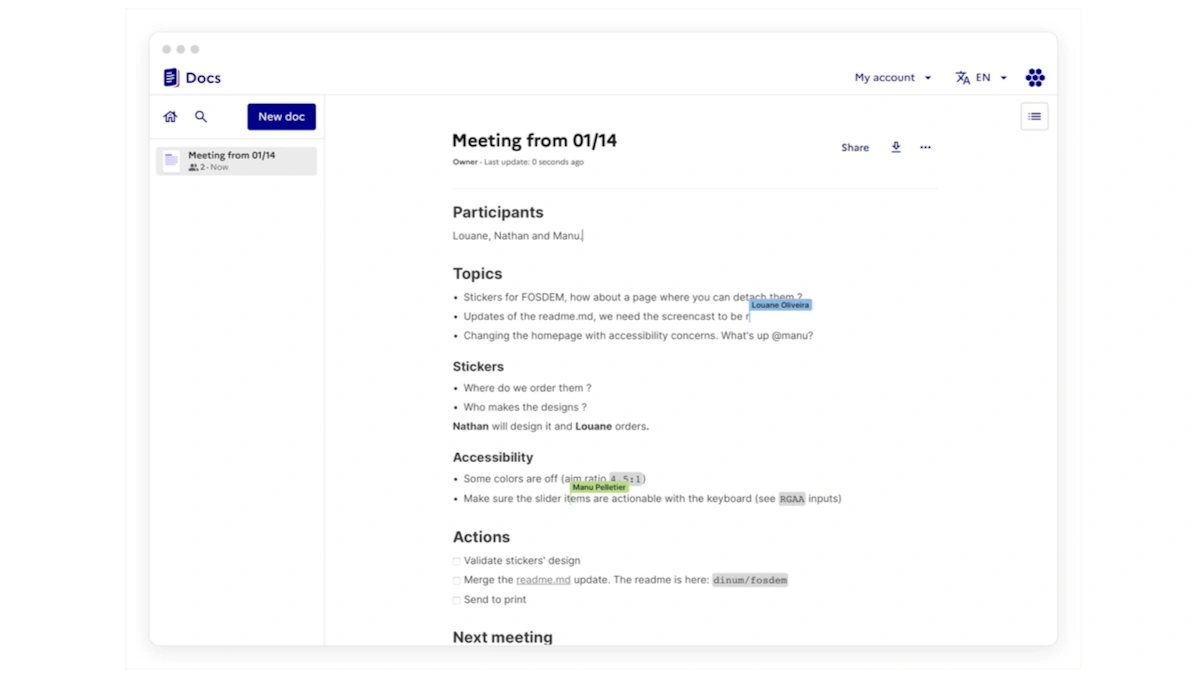Mark 'Send to print' as done
This screenshot has height=675, width=1200.
(x=456, y=601)
